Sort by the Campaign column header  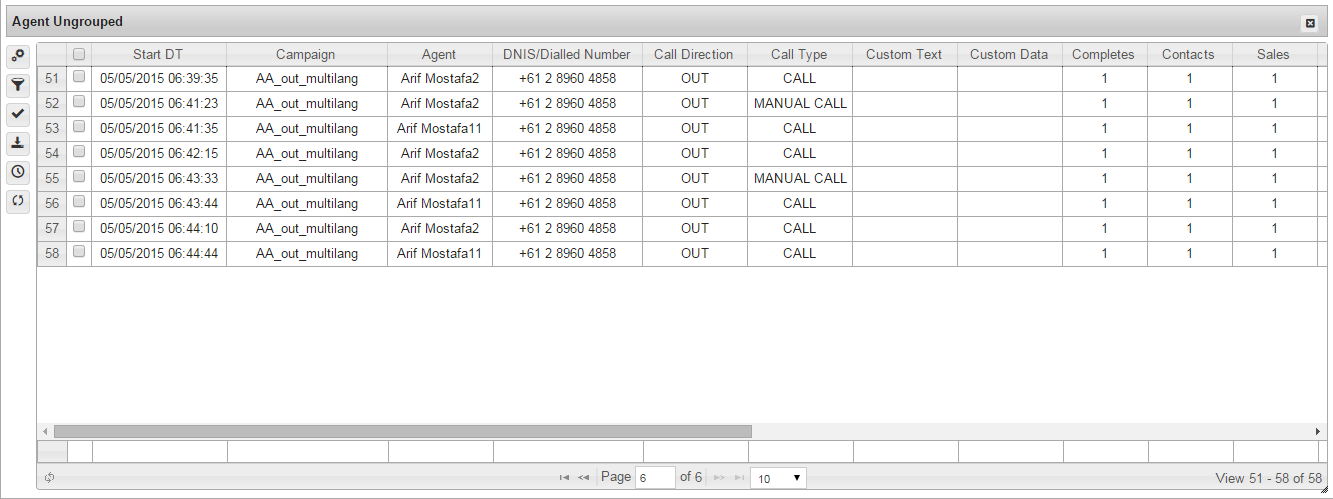[x=306, y=55]
